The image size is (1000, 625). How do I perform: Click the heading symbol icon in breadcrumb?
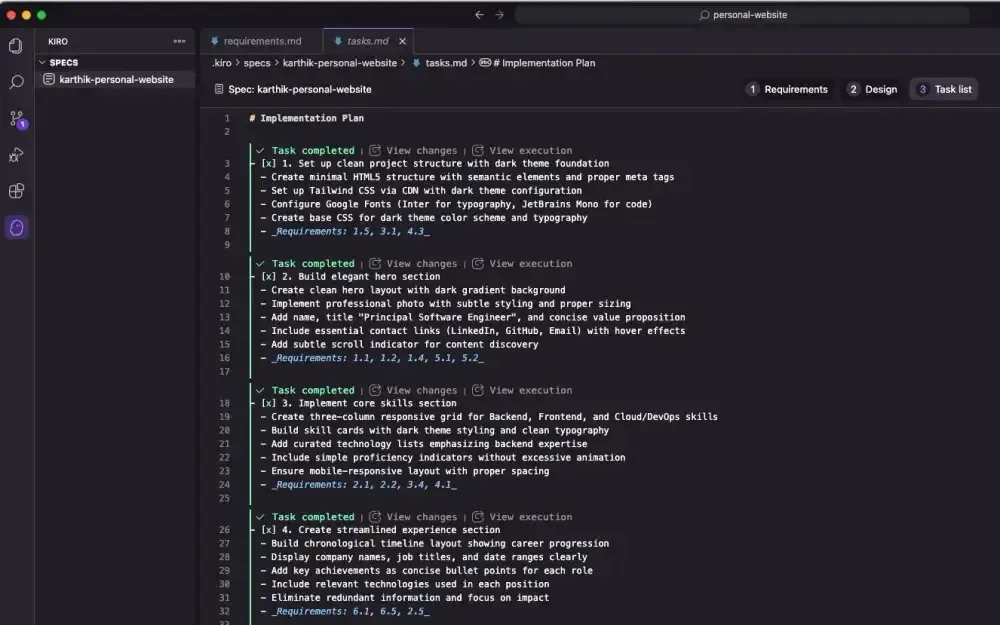pos(485,62)
